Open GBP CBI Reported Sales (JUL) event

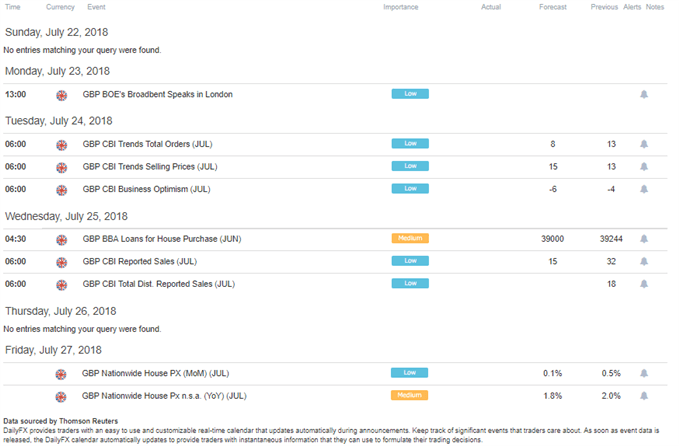pyautogui.click(x=139, y=262)
